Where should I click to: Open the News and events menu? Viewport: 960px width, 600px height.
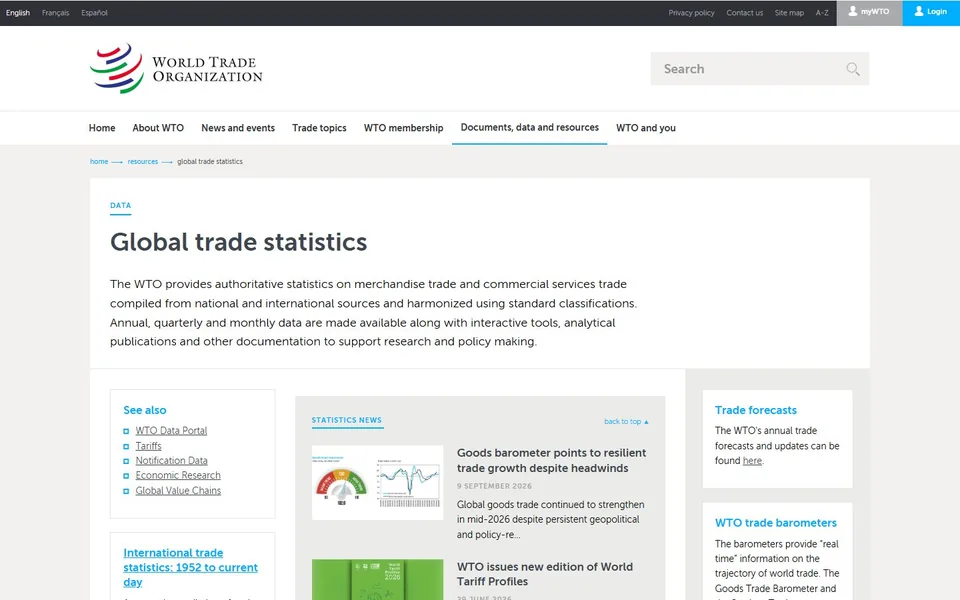238,128
